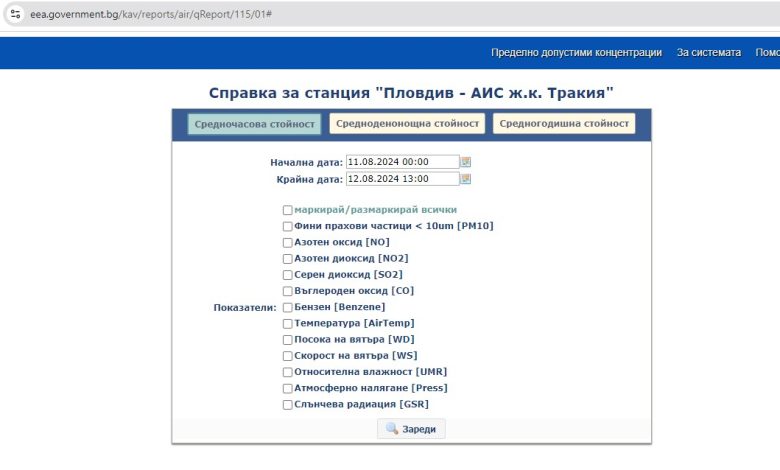The image size is (780, 470).
Task: Toggle маркирай/размаркирай всички checkbox
Action: click(288, 210)
